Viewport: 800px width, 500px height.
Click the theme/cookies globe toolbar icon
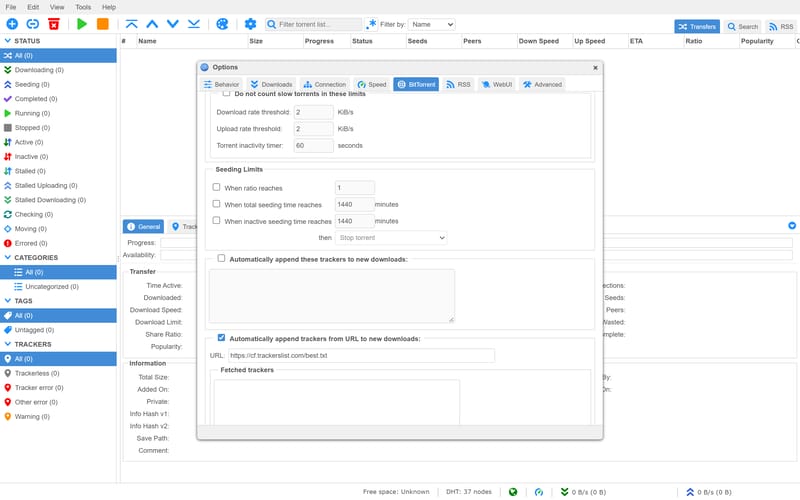pos(222,24)
